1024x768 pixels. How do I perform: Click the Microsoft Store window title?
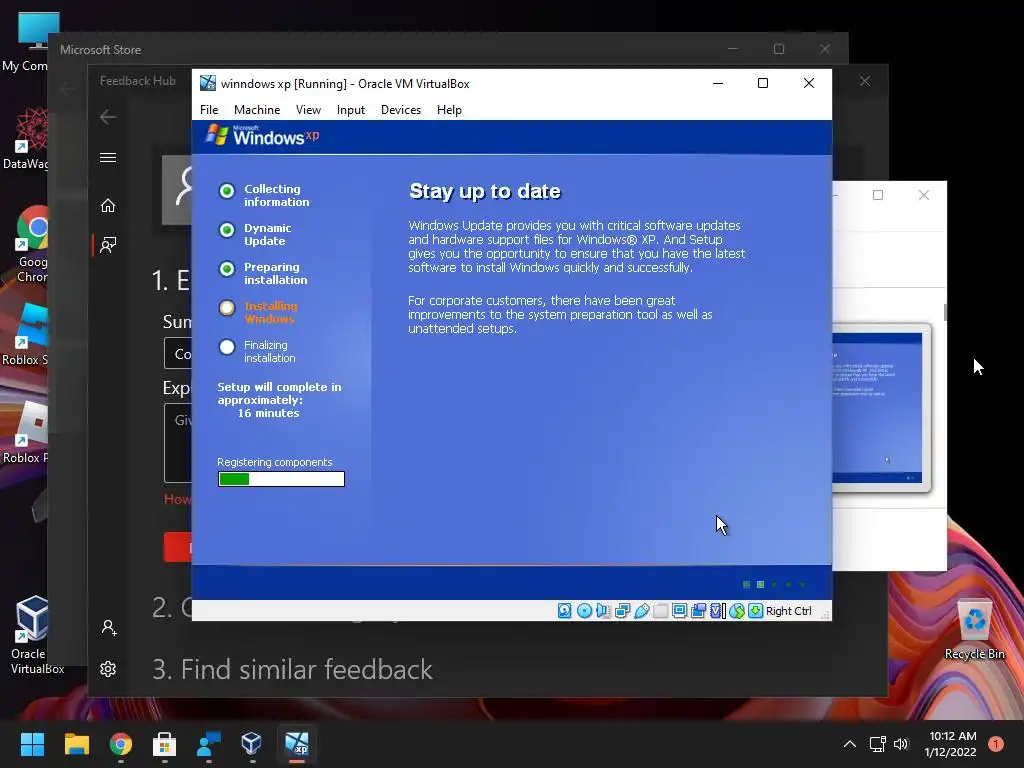click(101, 50)
